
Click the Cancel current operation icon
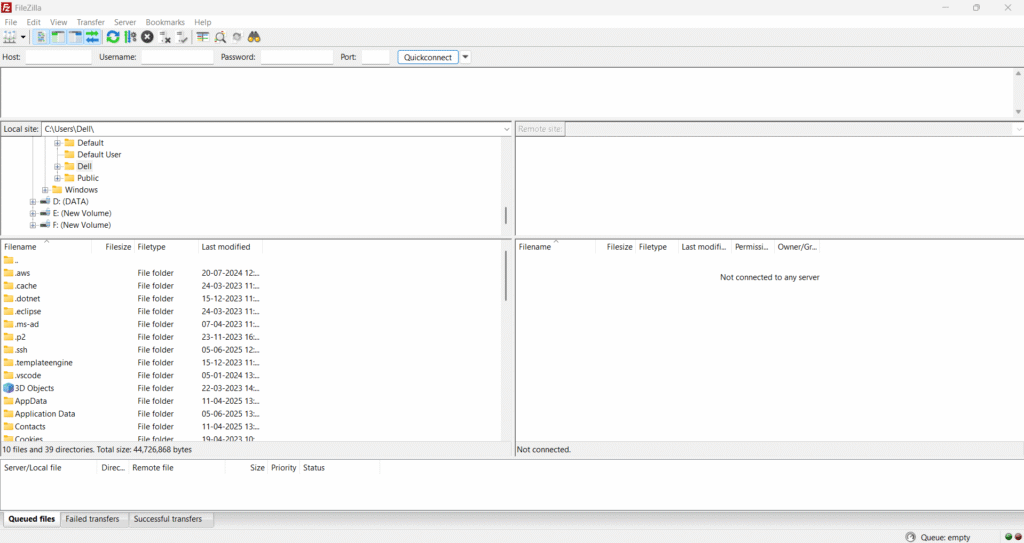(147, 37)
